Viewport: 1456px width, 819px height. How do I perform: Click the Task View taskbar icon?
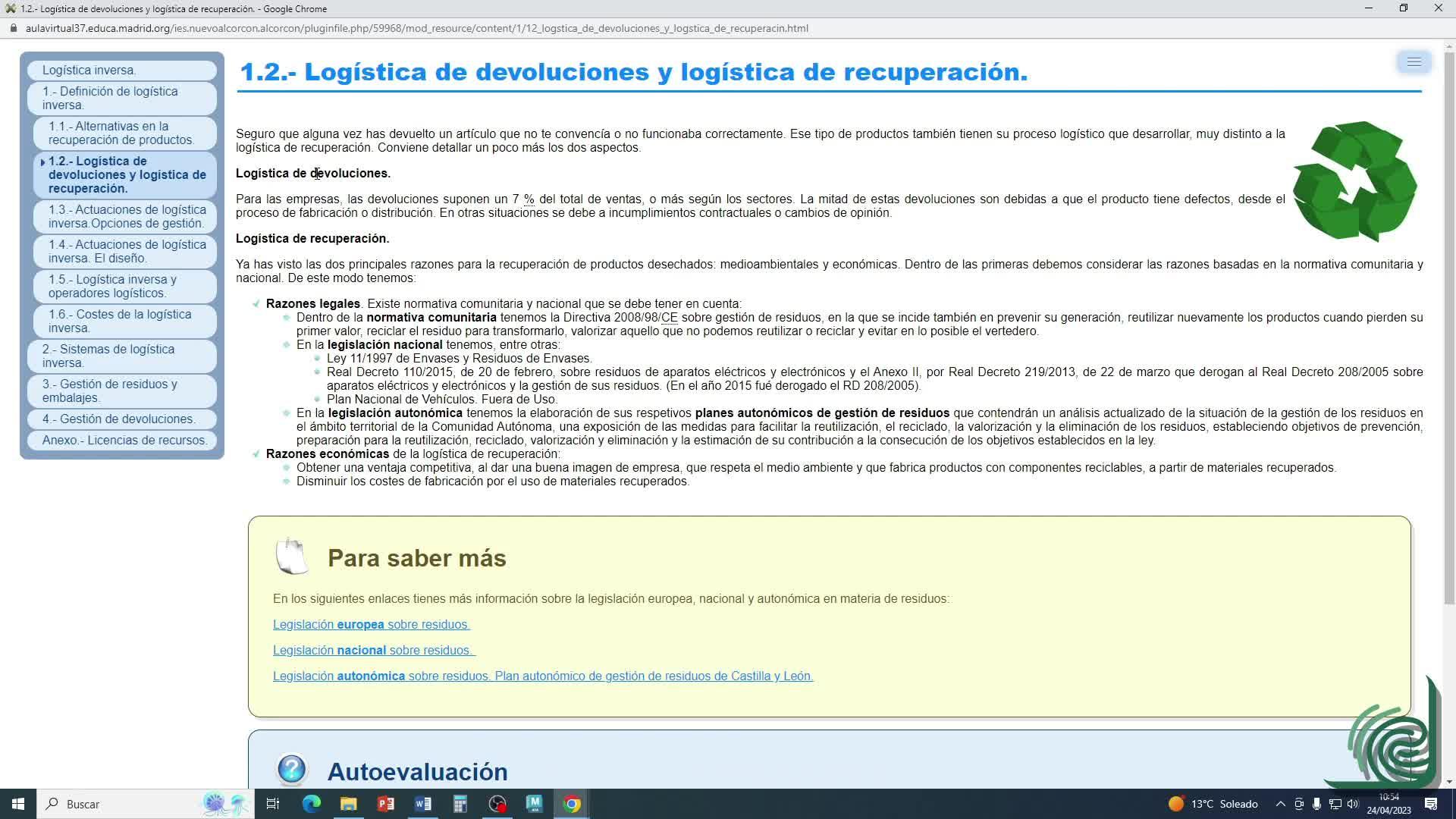273,804
